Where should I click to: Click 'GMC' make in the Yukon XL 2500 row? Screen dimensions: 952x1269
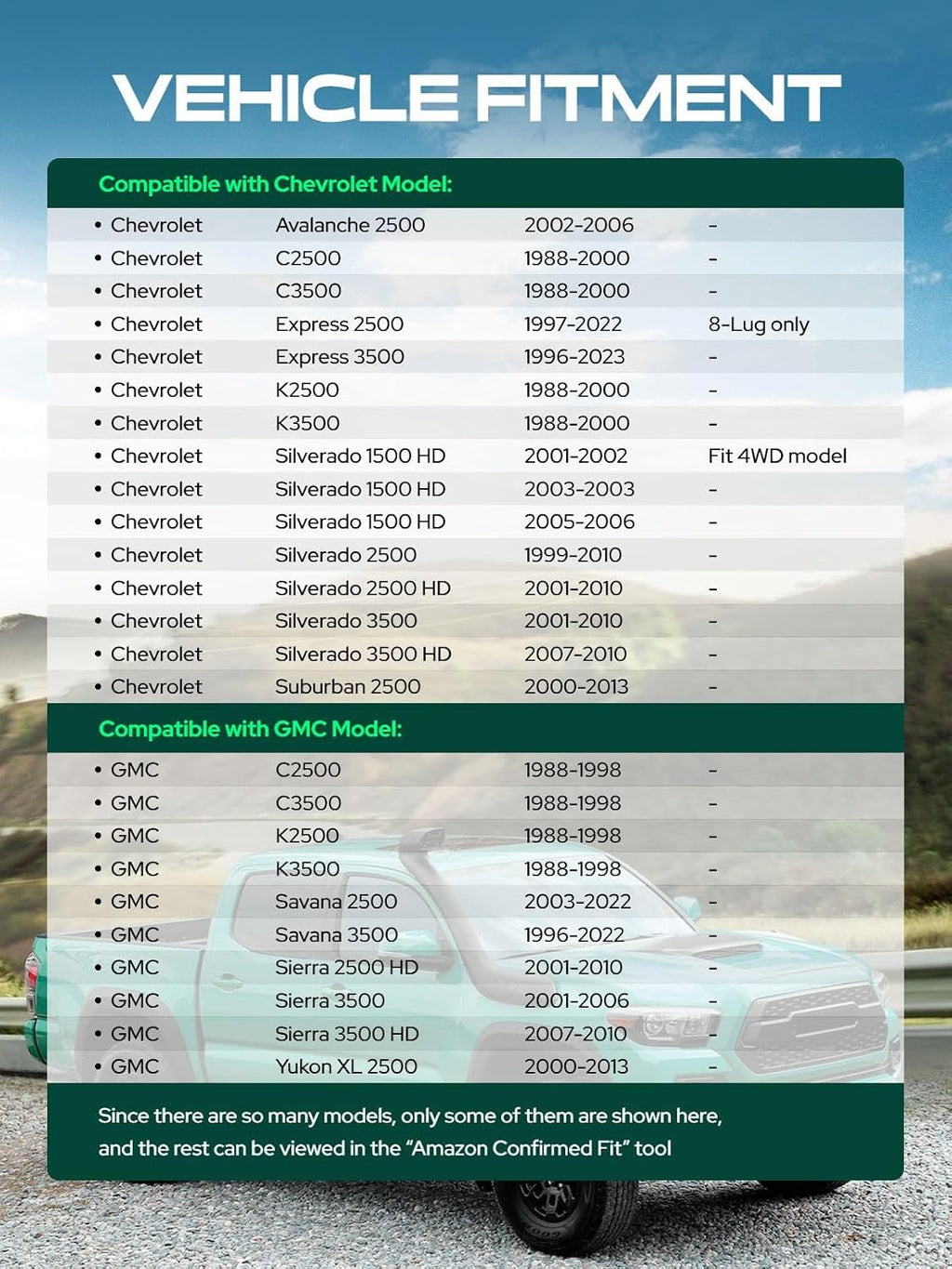coord(135,1067)
